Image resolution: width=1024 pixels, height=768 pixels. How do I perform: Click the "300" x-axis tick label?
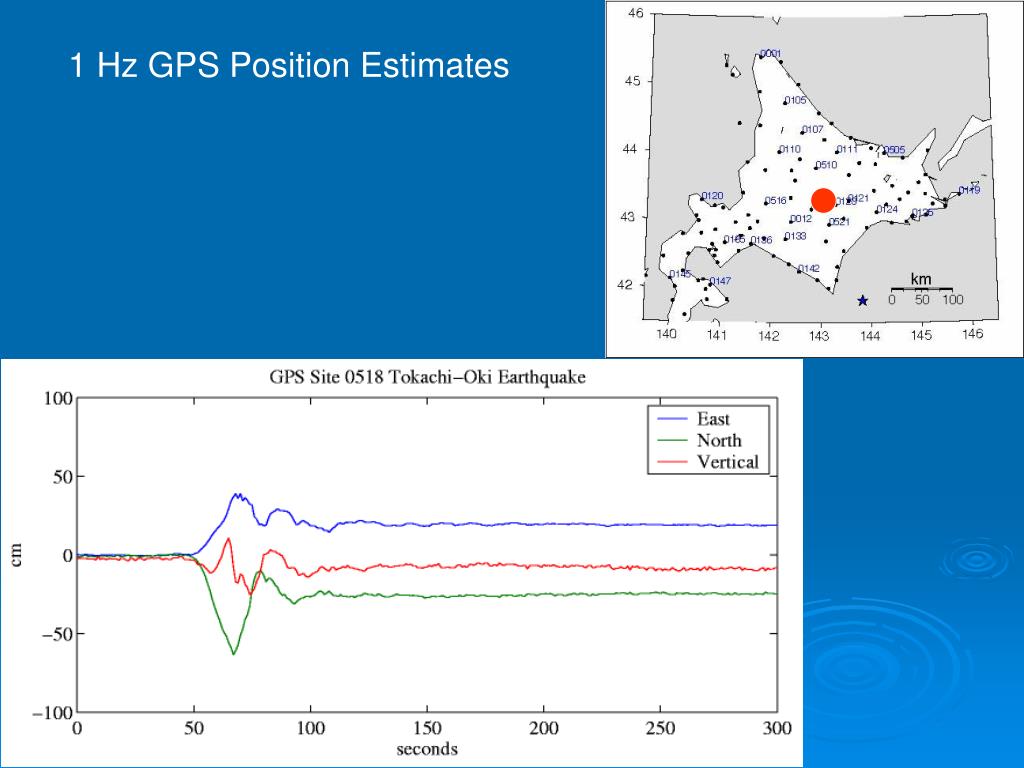[x=776, y=728]
